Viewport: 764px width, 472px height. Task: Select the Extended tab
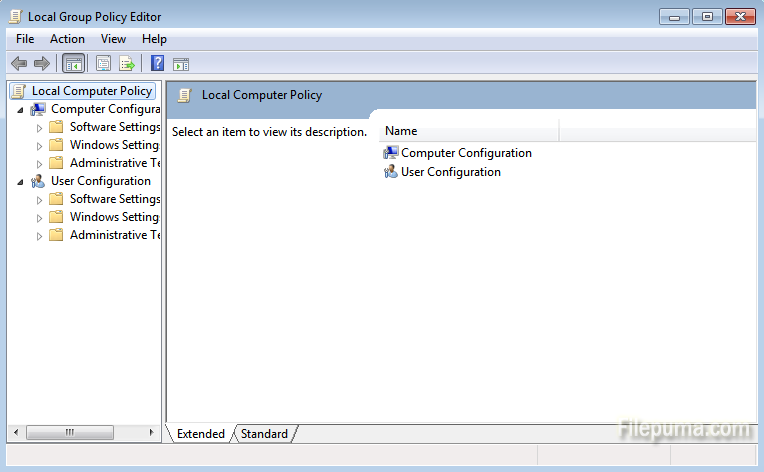tap(201, 434)
